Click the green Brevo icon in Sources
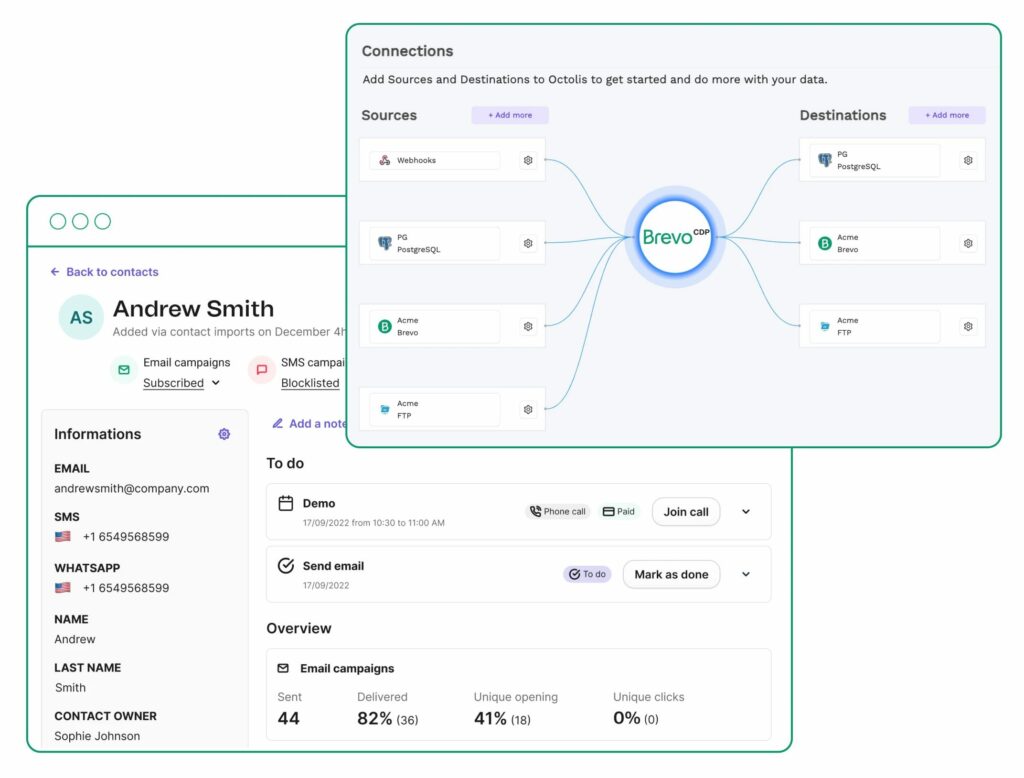The width and height of the screenshot is (1024, 778). [385, 326]
